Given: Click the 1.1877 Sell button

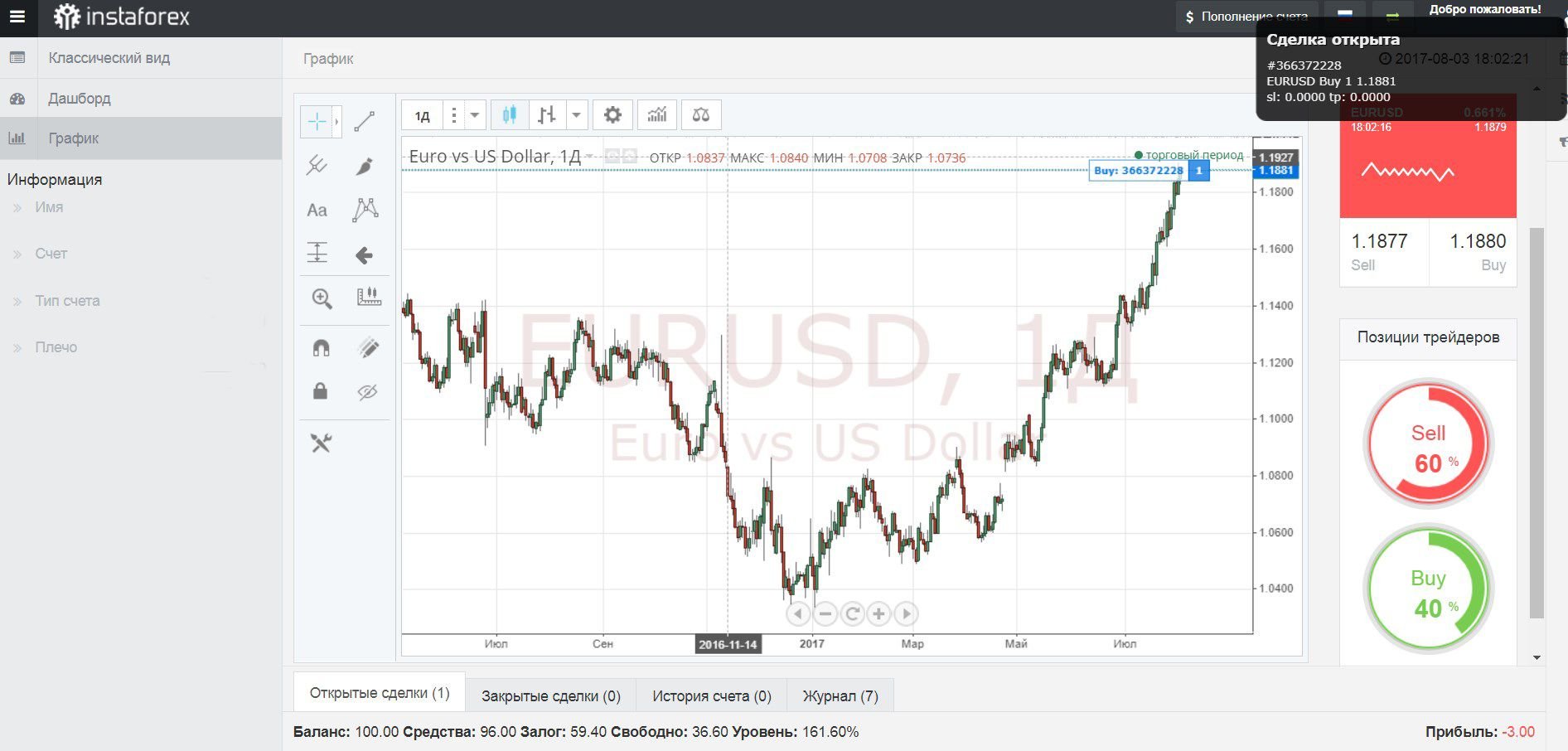Looking at the screenshot, I should [1384, 253].
